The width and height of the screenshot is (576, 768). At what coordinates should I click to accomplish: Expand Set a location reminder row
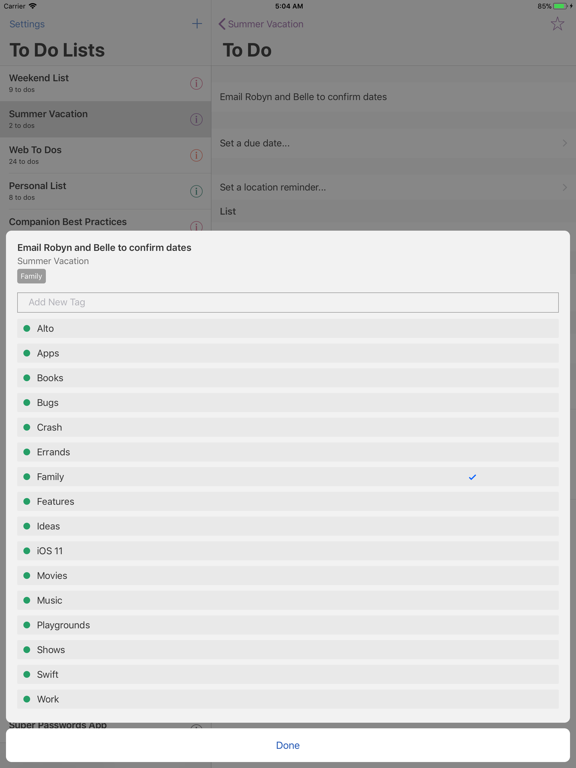394,187
